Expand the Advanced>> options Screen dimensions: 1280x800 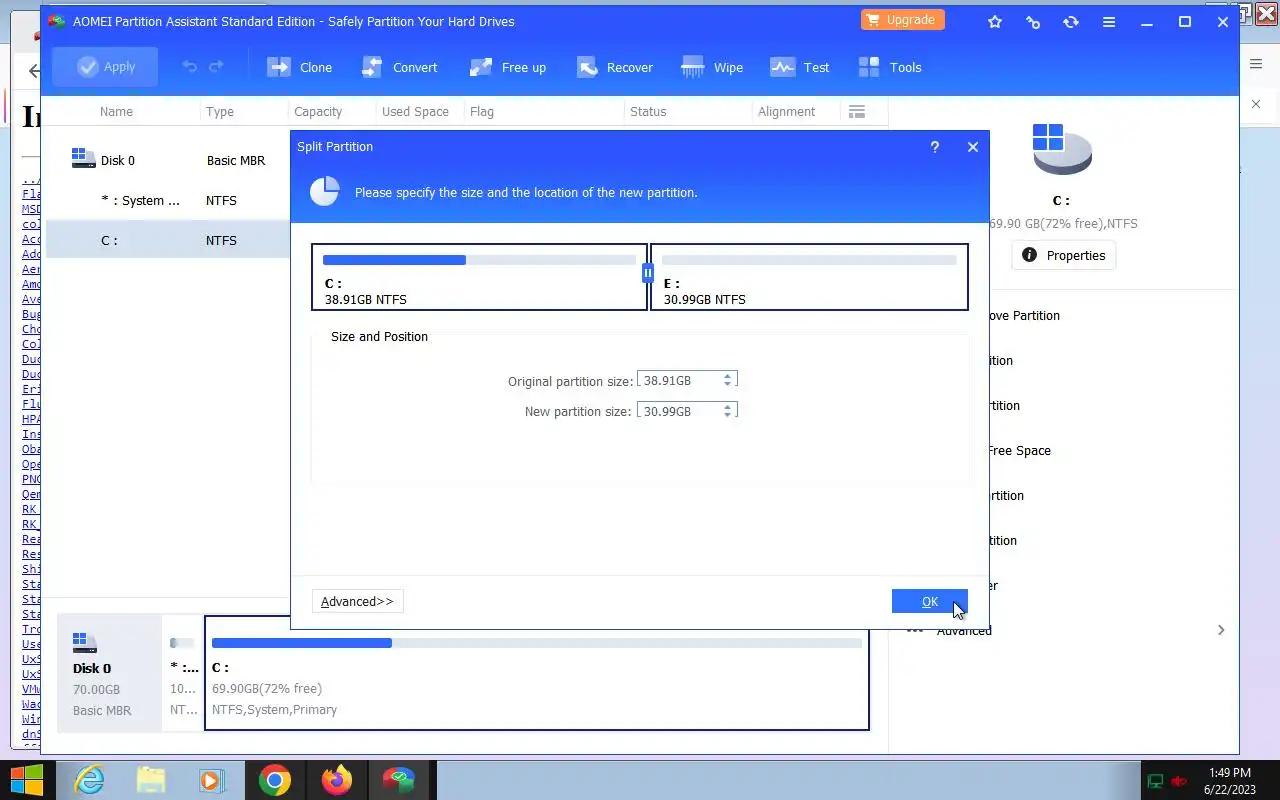pyautogui.click(x=357, y=601)
